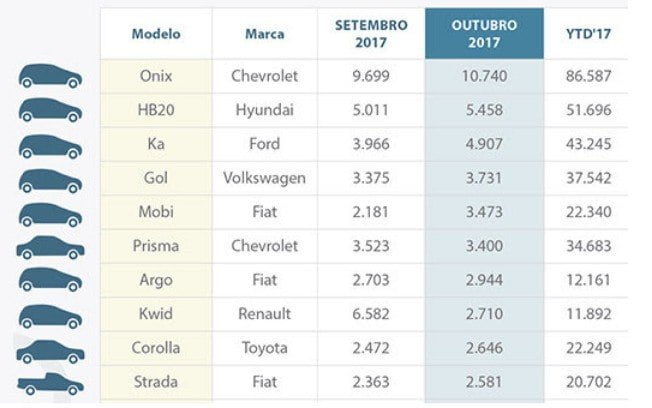Click the pickup truck icon beside Strada
652x408 pixels.
point(50,383)
